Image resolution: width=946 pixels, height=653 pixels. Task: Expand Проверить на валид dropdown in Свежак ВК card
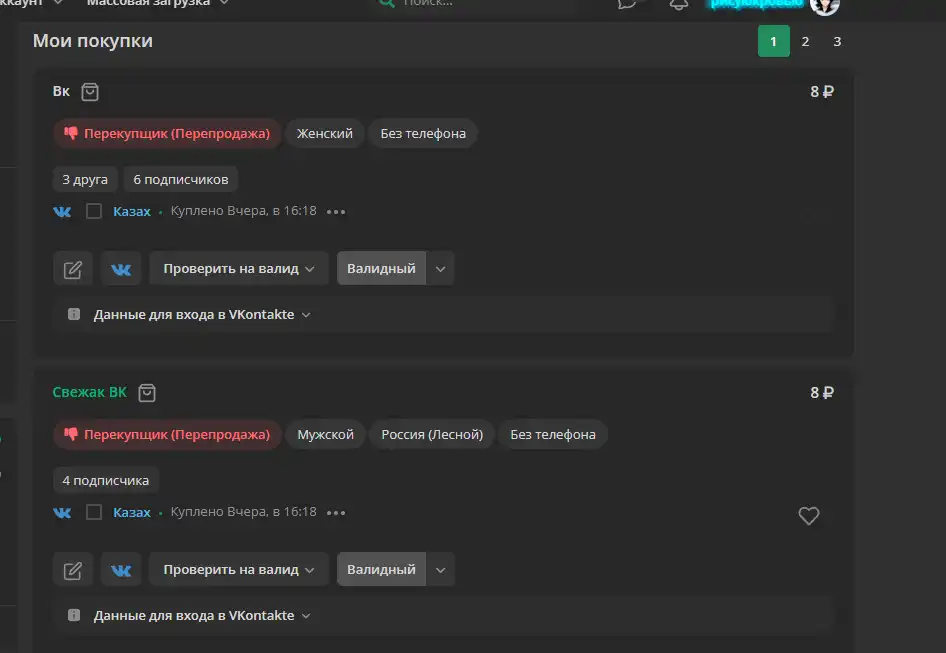pyautogui.click(x=239, y=570)
